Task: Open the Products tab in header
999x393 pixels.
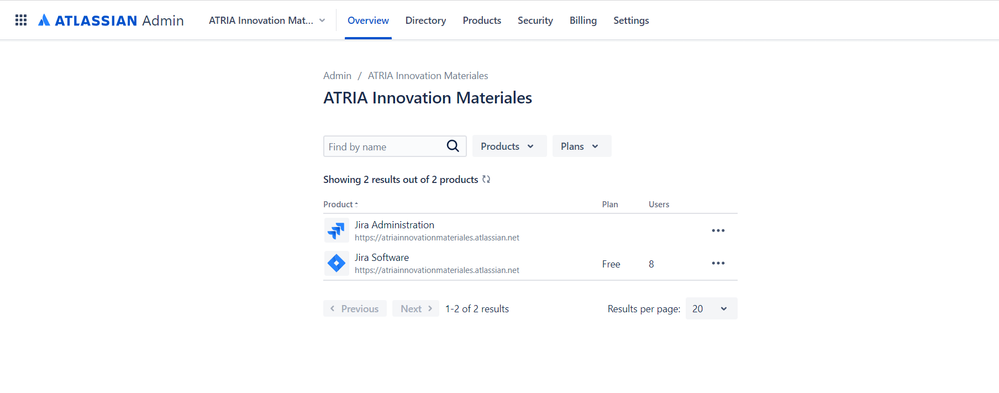Action: point(482,20)
